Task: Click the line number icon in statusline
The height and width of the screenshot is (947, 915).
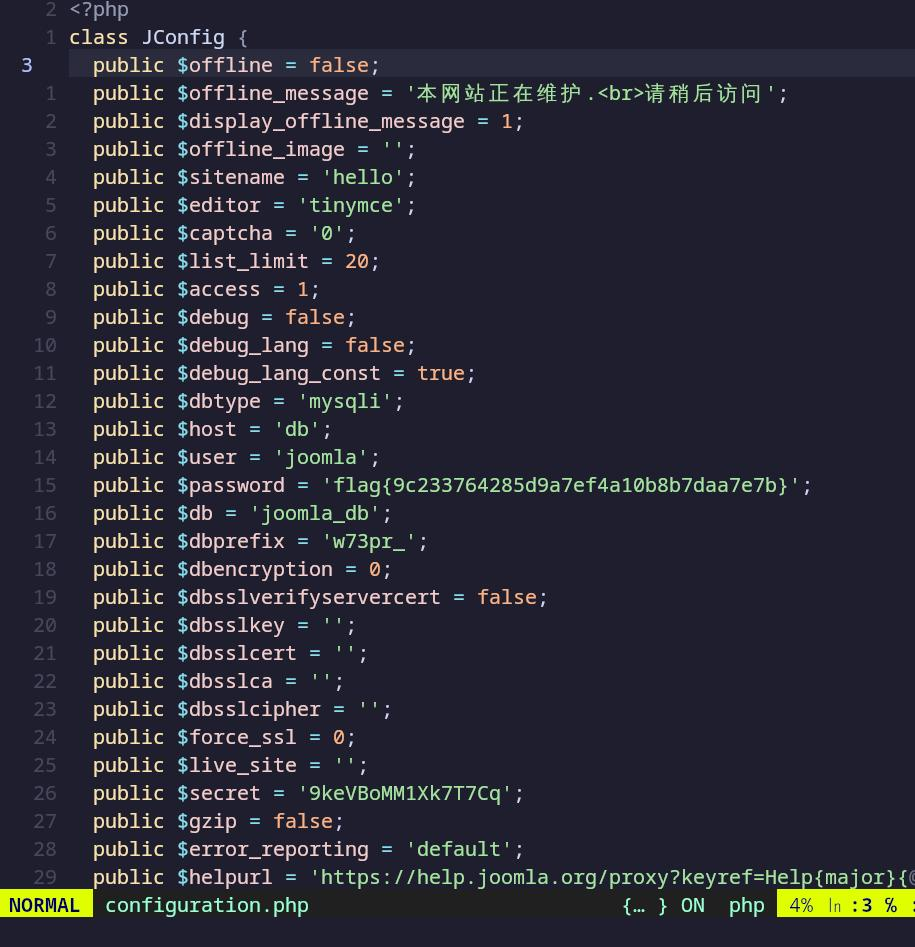Action: coord(835,905)
